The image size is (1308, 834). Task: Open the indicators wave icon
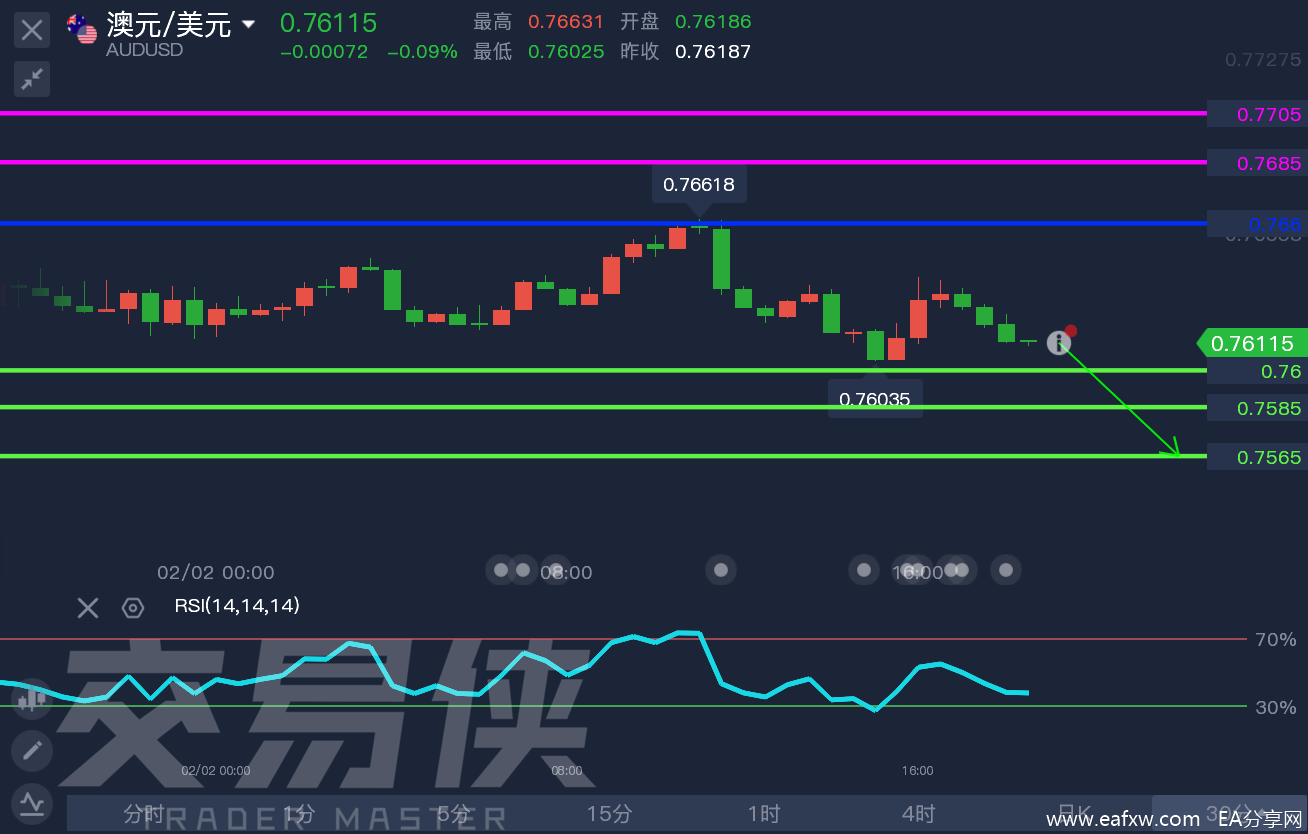coord(32,802)
